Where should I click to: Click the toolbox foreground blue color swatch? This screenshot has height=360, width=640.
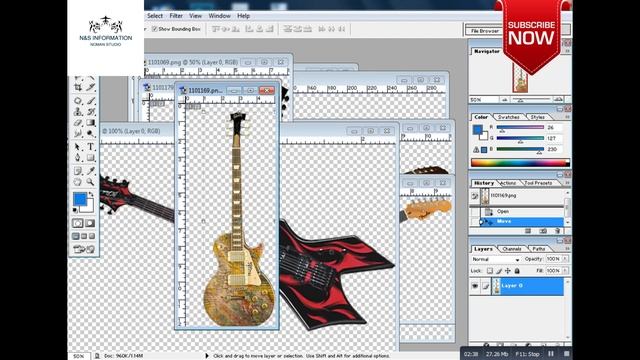tap(80, 199)
